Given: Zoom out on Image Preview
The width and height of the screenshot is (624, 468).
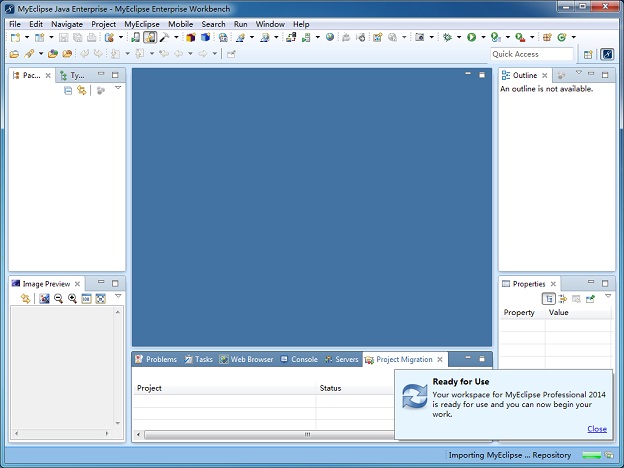Looking at the screenshot, I should click(58, 299).
